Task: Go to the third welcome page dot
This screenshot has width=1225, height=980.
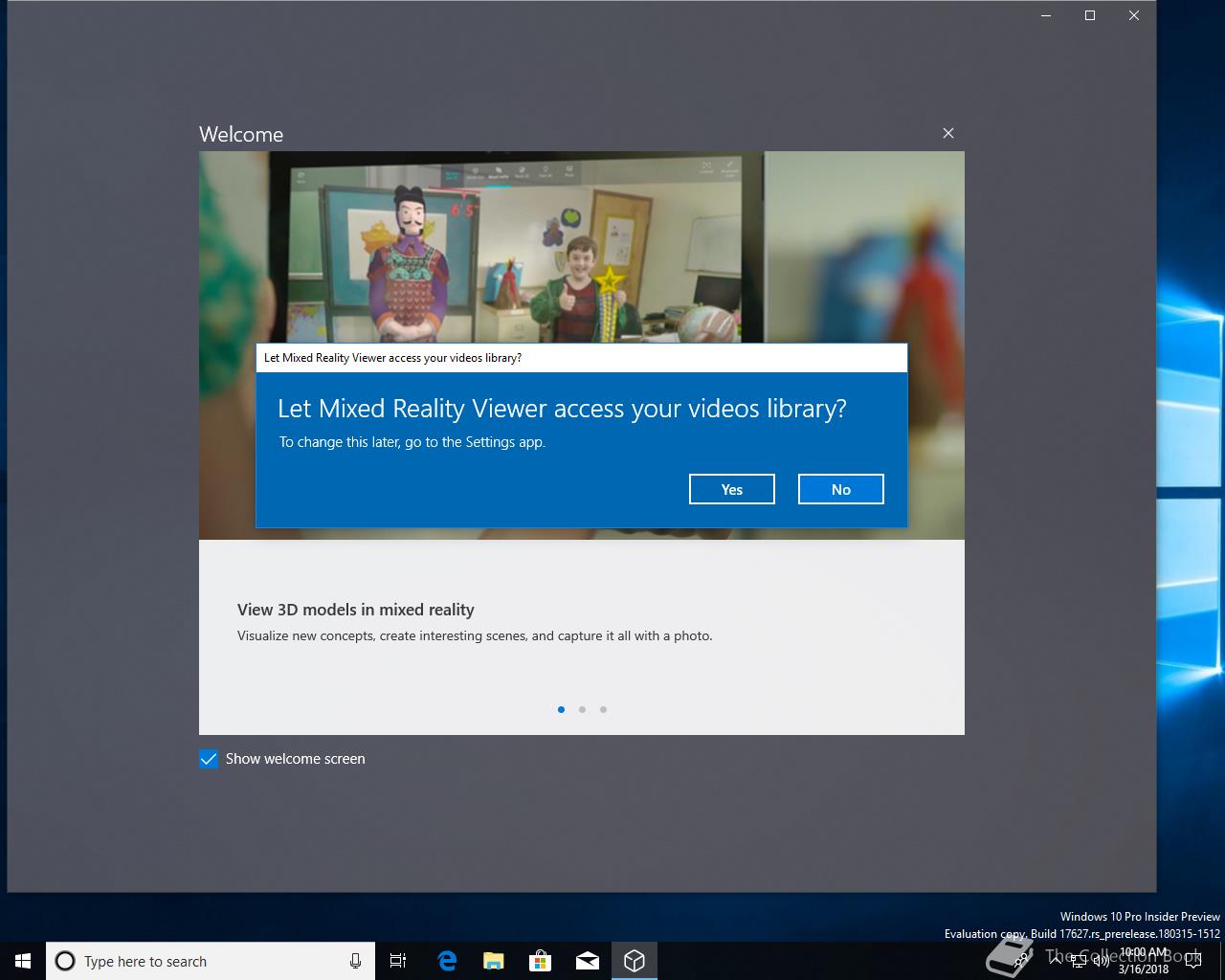Action: 603,709
